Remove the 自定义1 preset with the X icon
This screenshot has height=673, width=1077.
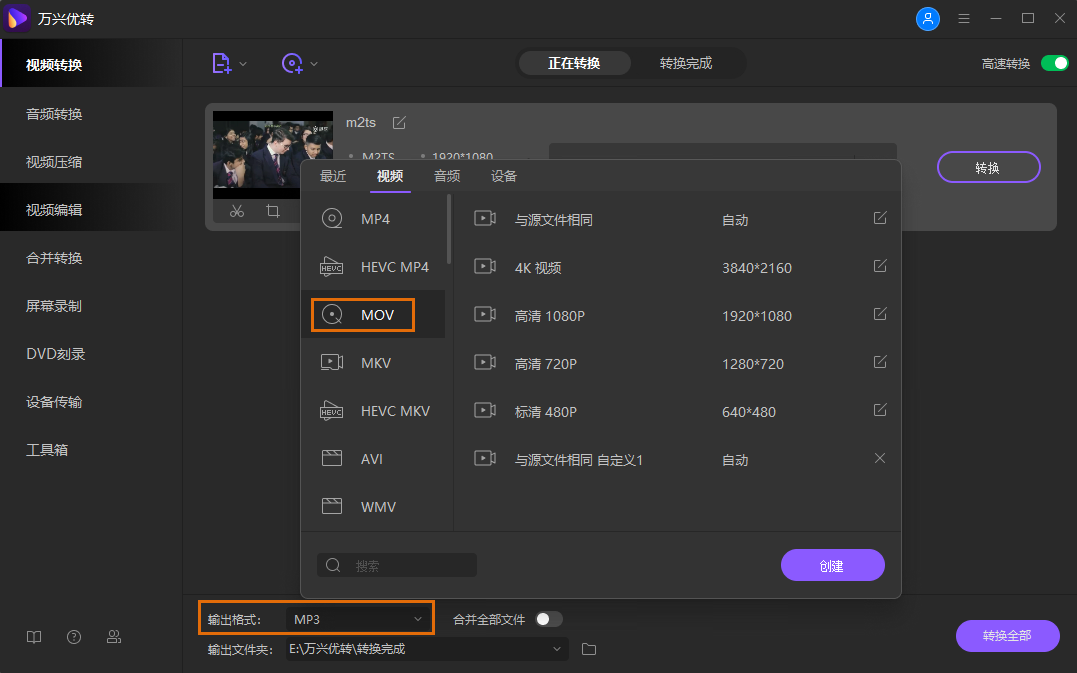879,458
